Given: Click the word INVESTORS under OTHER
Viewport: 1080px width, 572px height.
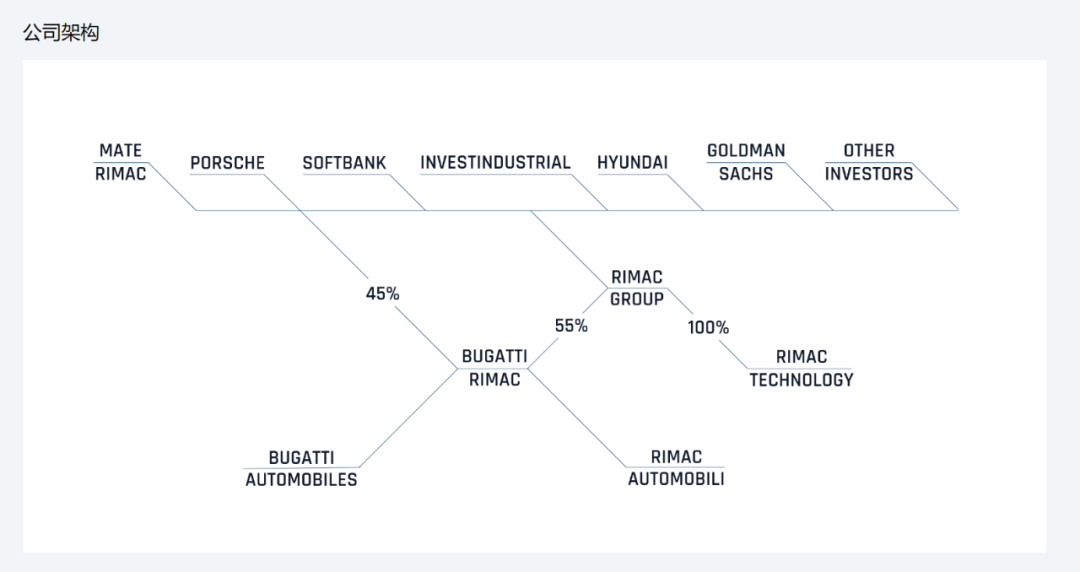Looking at the screenshot, I should coord(869,174).
